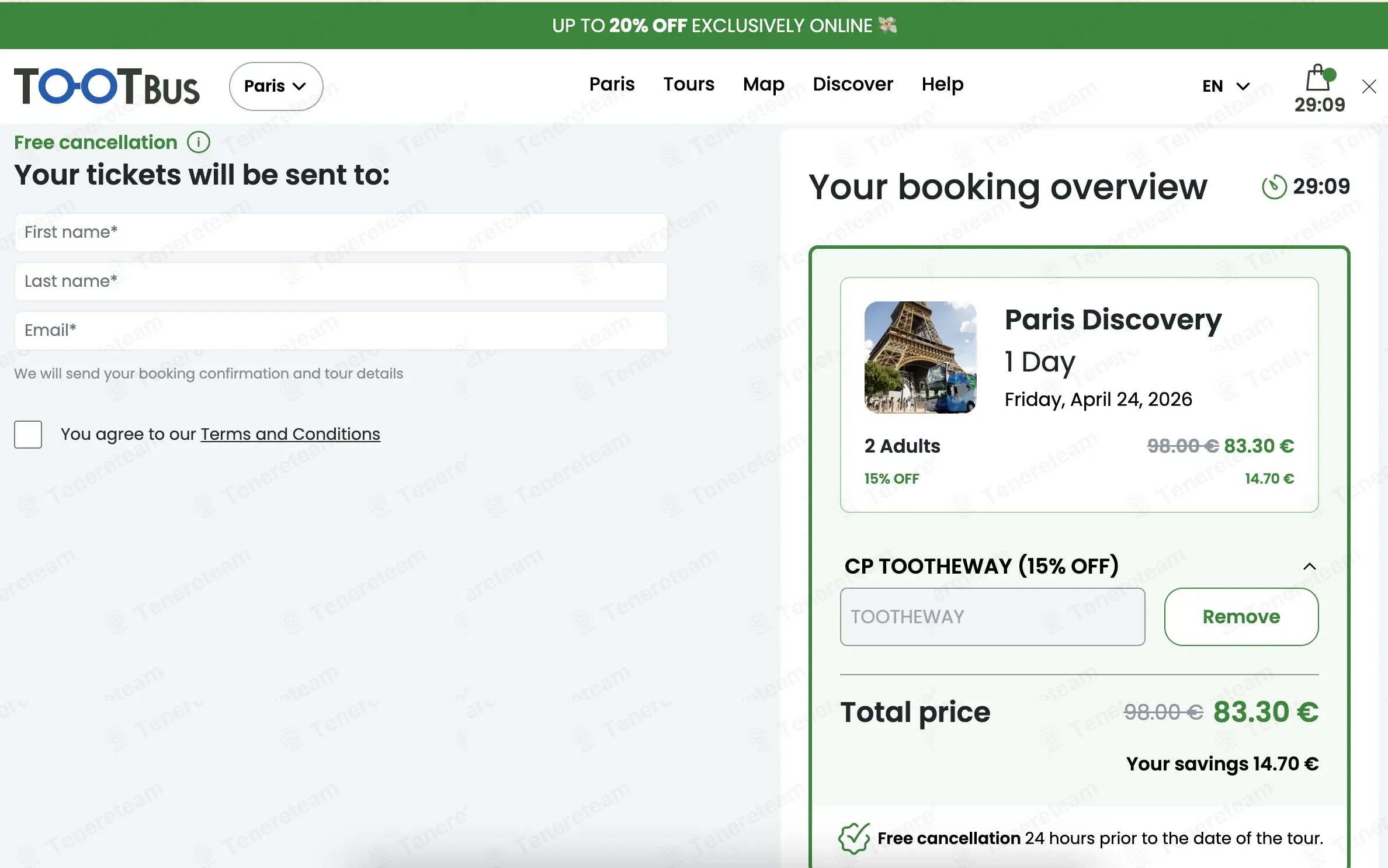Image resolution: width=1388 pixels, height=868 pixels.
Task: Click the 15% OFF discount label
Action: tap(891, 478)
